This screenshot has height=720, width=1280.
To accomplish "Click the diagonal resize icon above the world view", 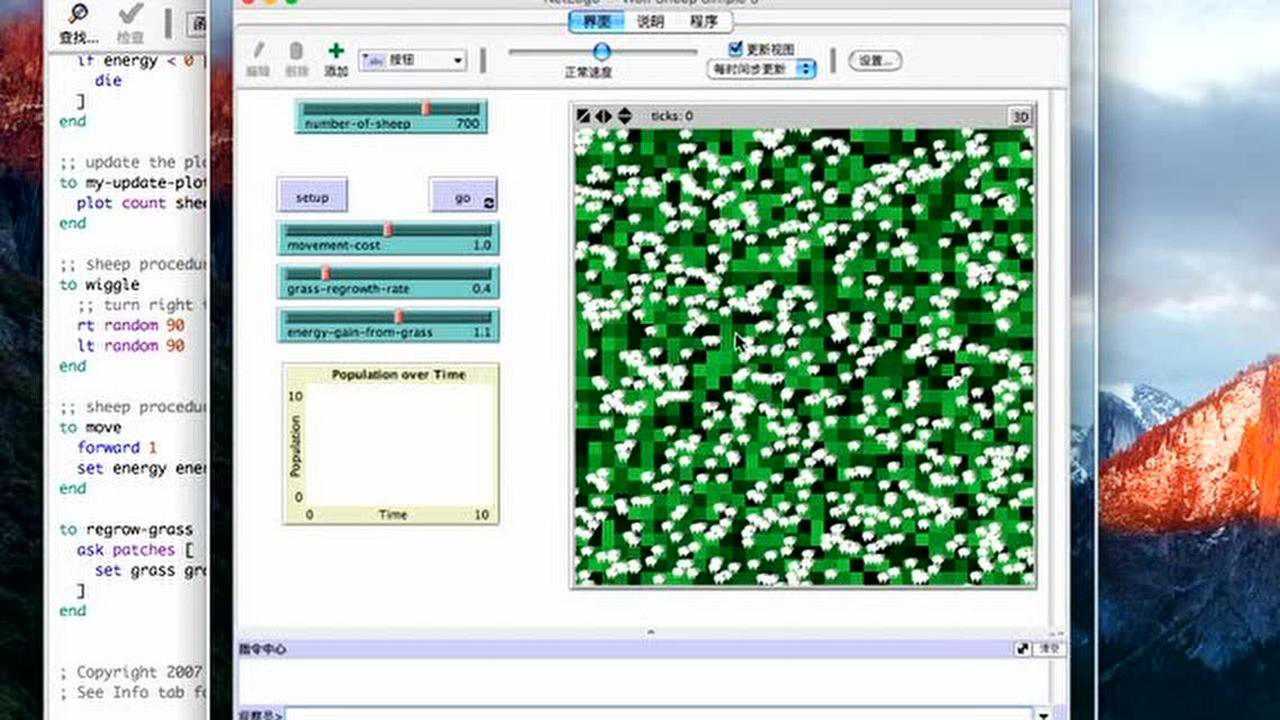I will [x=584, y=115].
